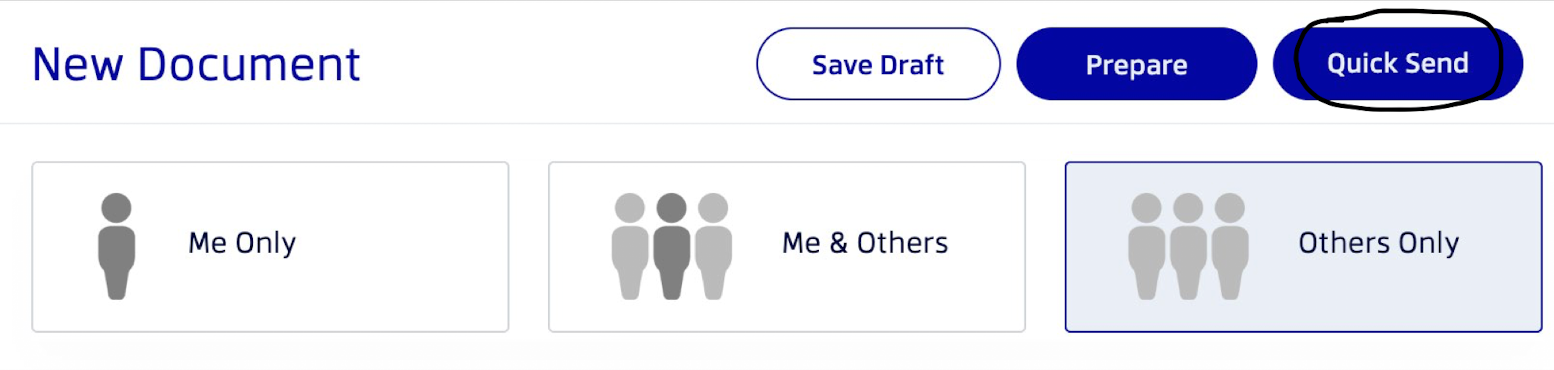The width and height of the screenshot is (1554, 370).
Task: Click the right light figure in Me & Others icon
Action: pyautogui.click(x=713, y=246)
